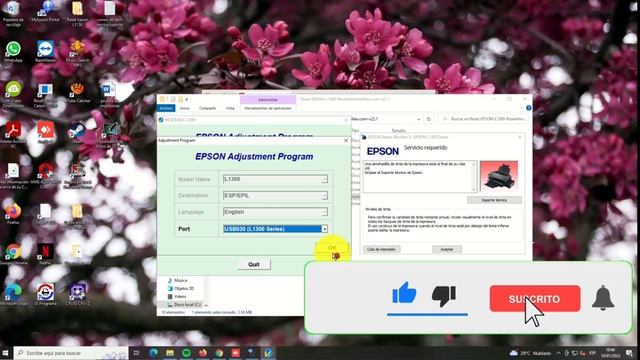Click Soporte técnico in Epson Status Monitor
This screenshot has width=640, height=360.
click(494, 200)
